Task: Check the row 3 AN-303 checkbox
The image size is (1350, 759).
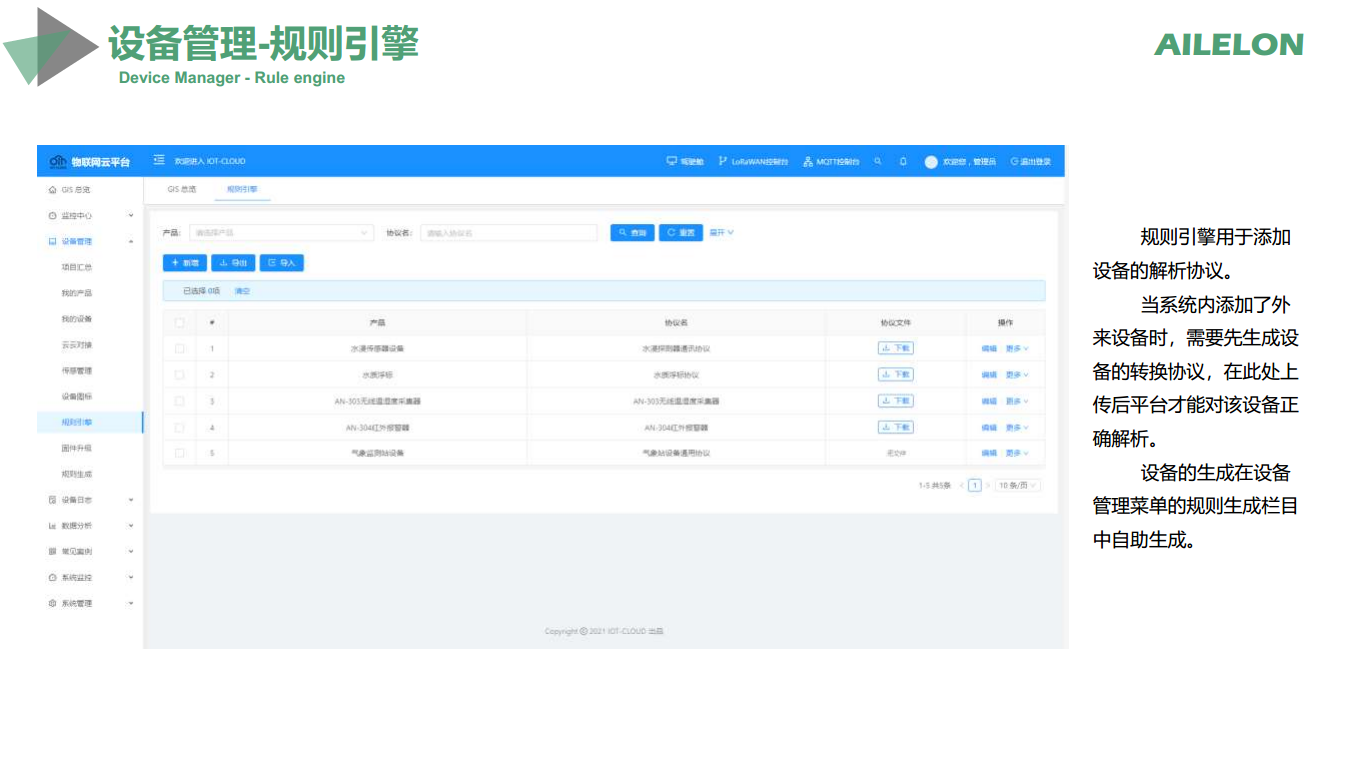Action: pos(180,400)
